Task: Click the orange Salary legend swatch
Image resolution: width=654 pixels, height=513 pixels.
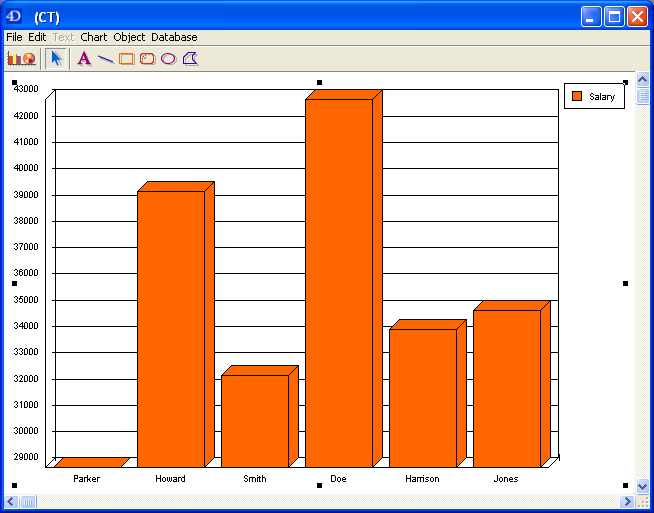Action: [x=576, y=96]
